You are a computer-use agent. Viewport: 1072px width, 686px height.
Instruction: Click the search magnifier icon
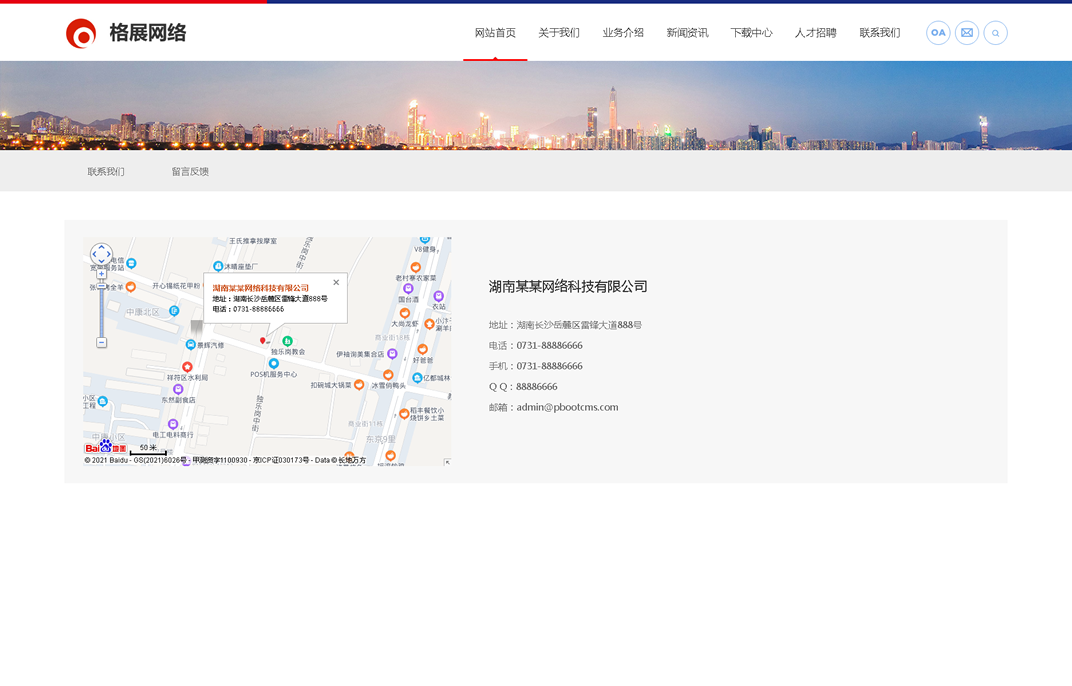(995, 33)
